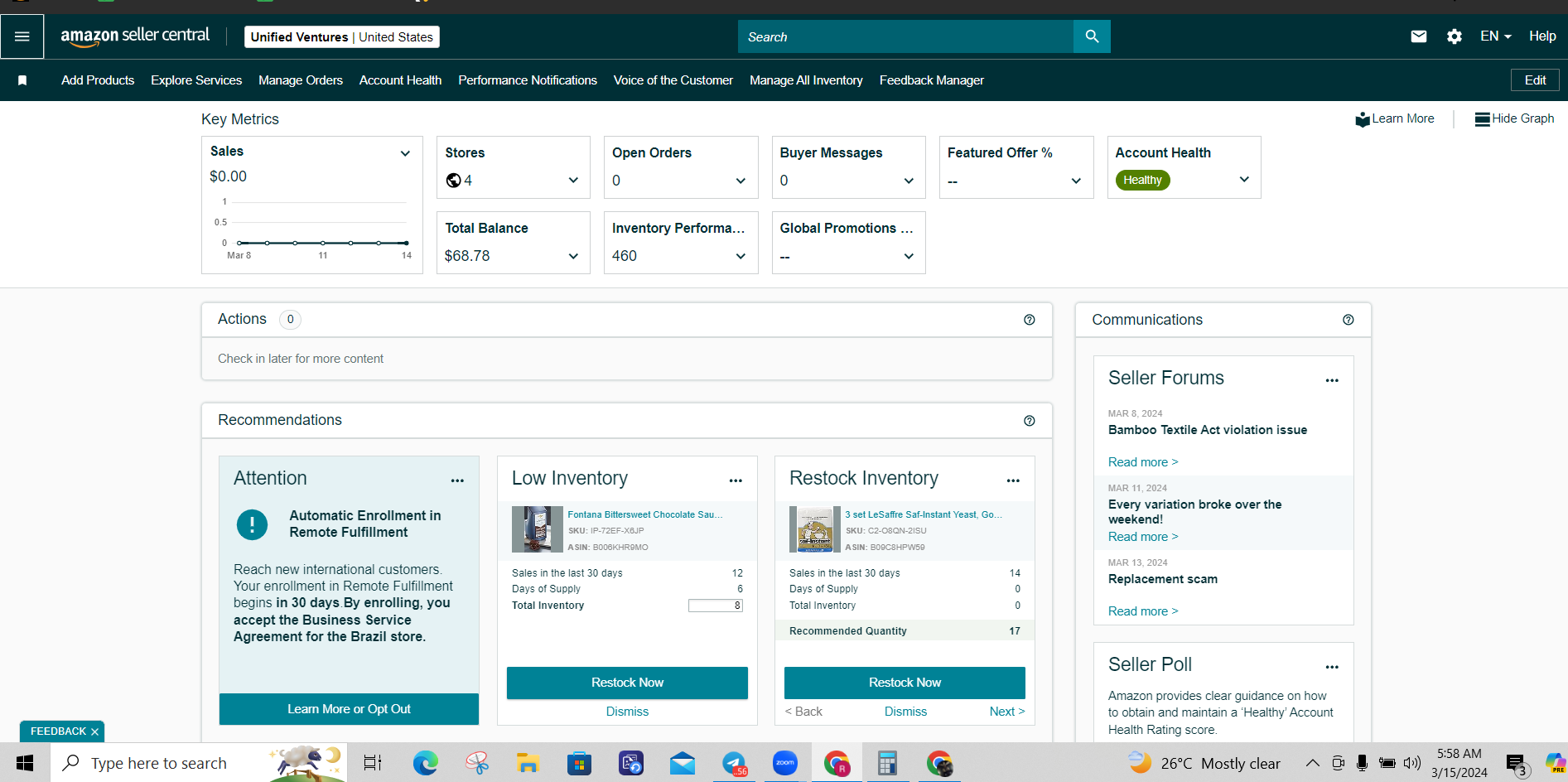Image resolution: width=1568 pixels, height=782 pixels.
Task: Open Account Health in the nav bar
Action: click(x=400, y=80)
